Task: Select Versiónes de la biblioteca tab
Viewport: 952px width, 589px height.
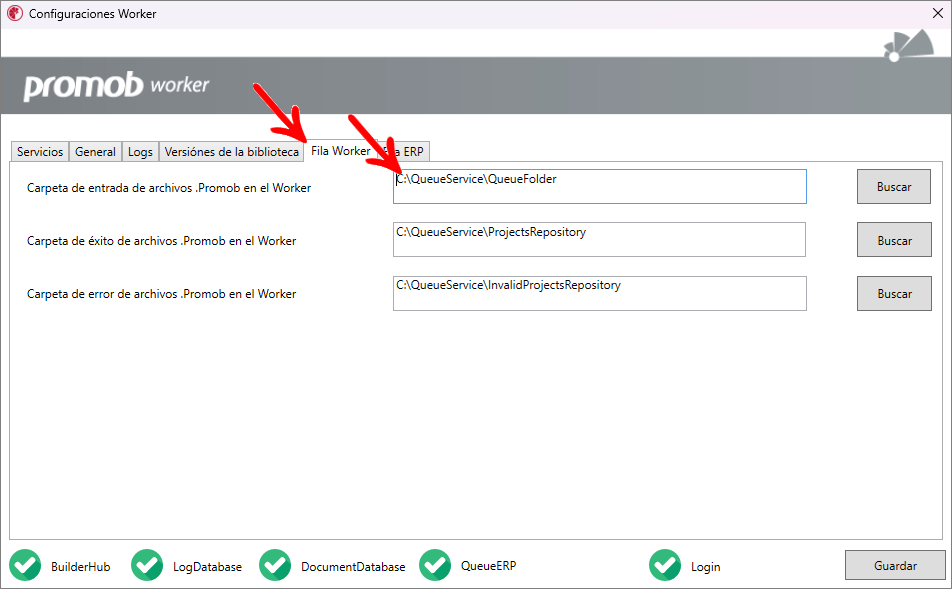Action: (x=231, y=152)
